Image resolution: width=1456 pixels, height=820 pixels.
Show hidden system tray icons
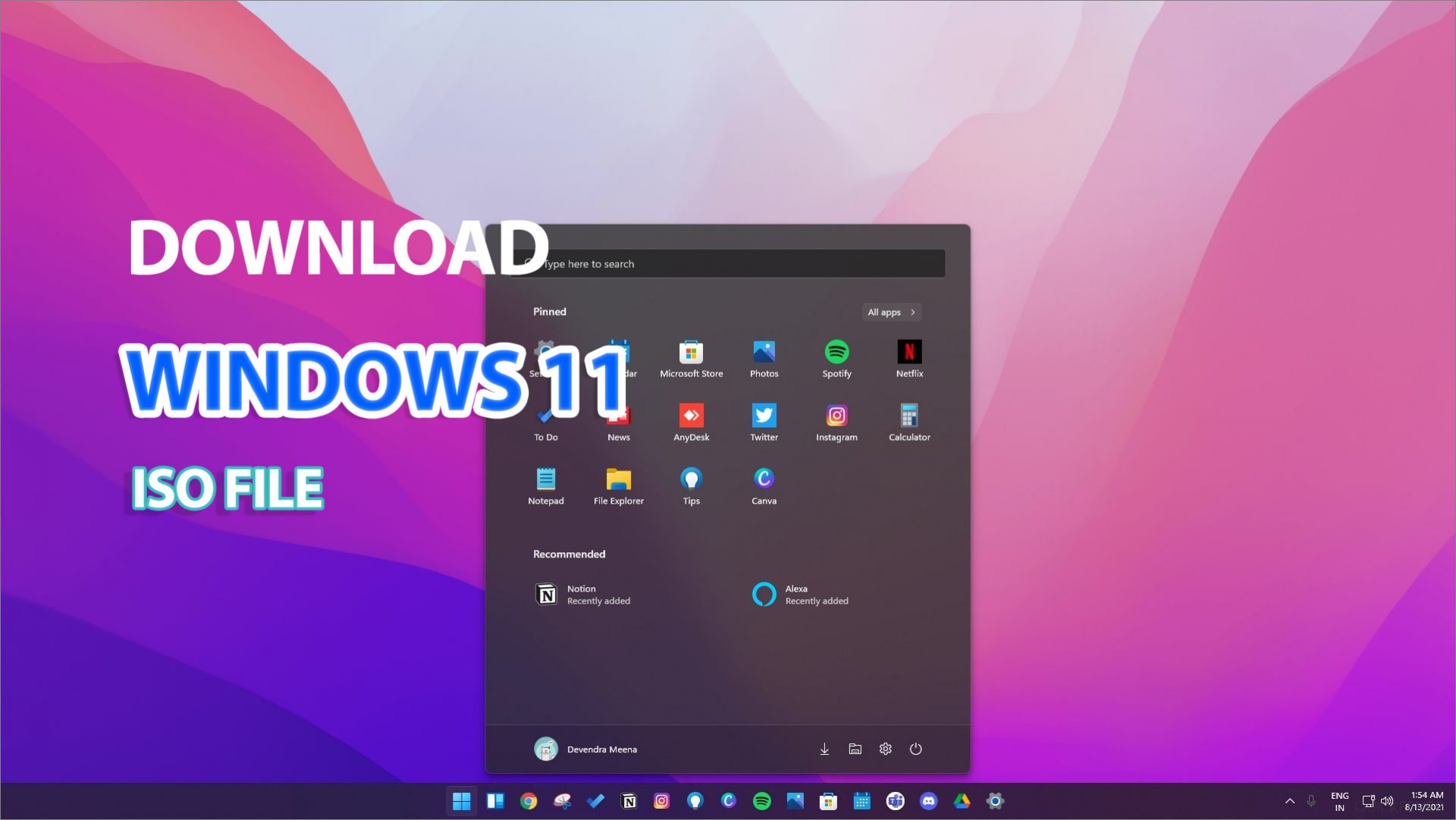click(x=1289, y=801)
